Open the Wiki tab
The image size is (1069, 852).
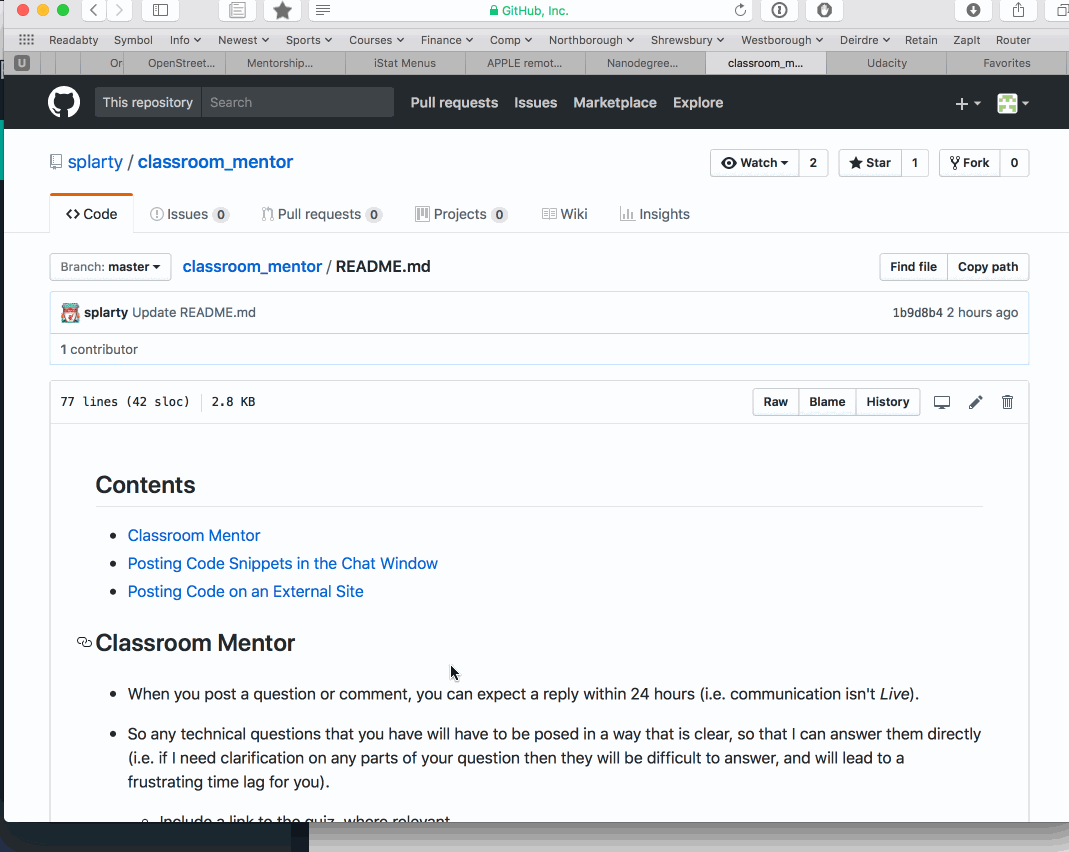564,214
